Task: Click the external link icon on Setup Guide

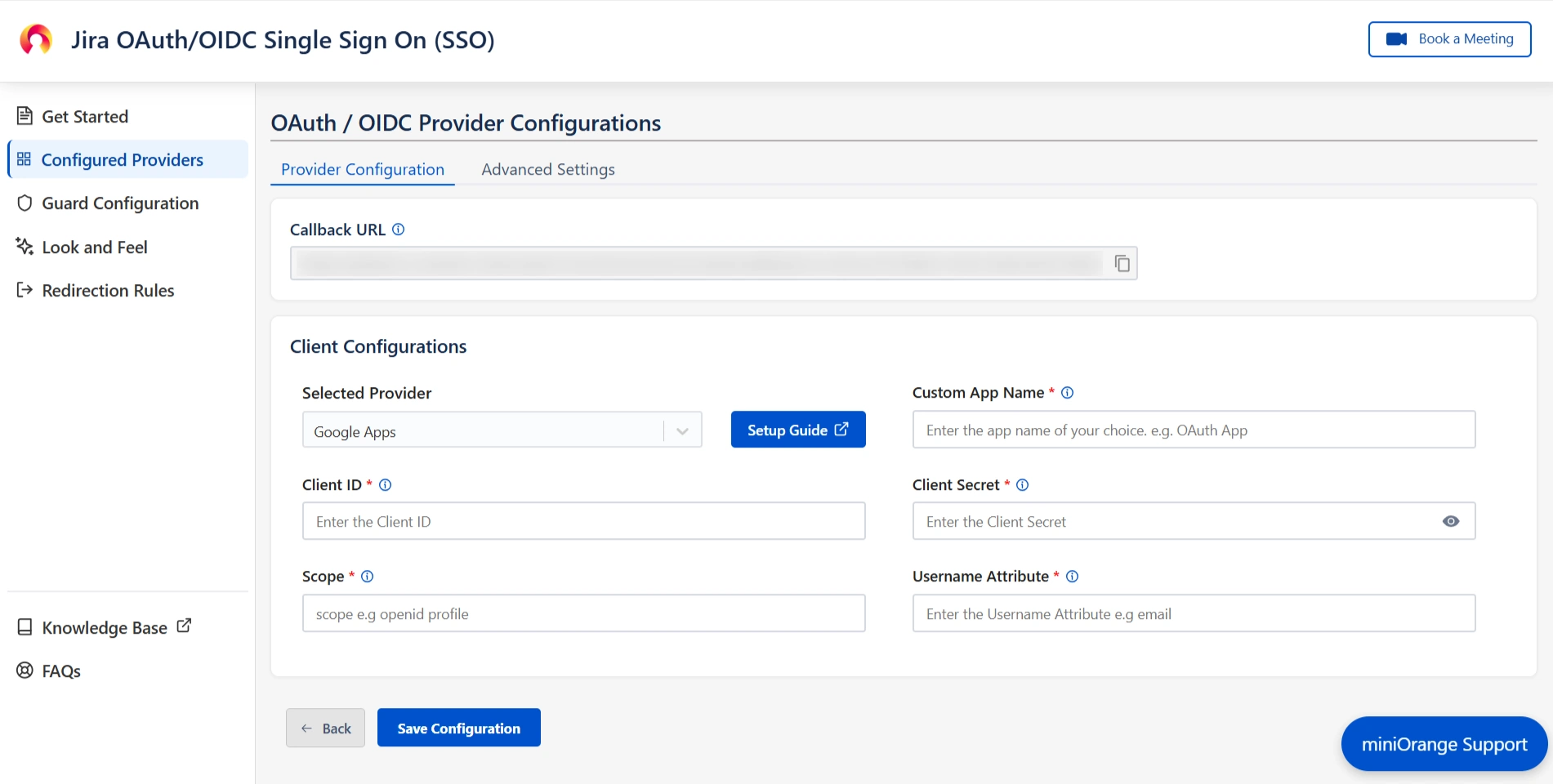Action: coord(841,430)
